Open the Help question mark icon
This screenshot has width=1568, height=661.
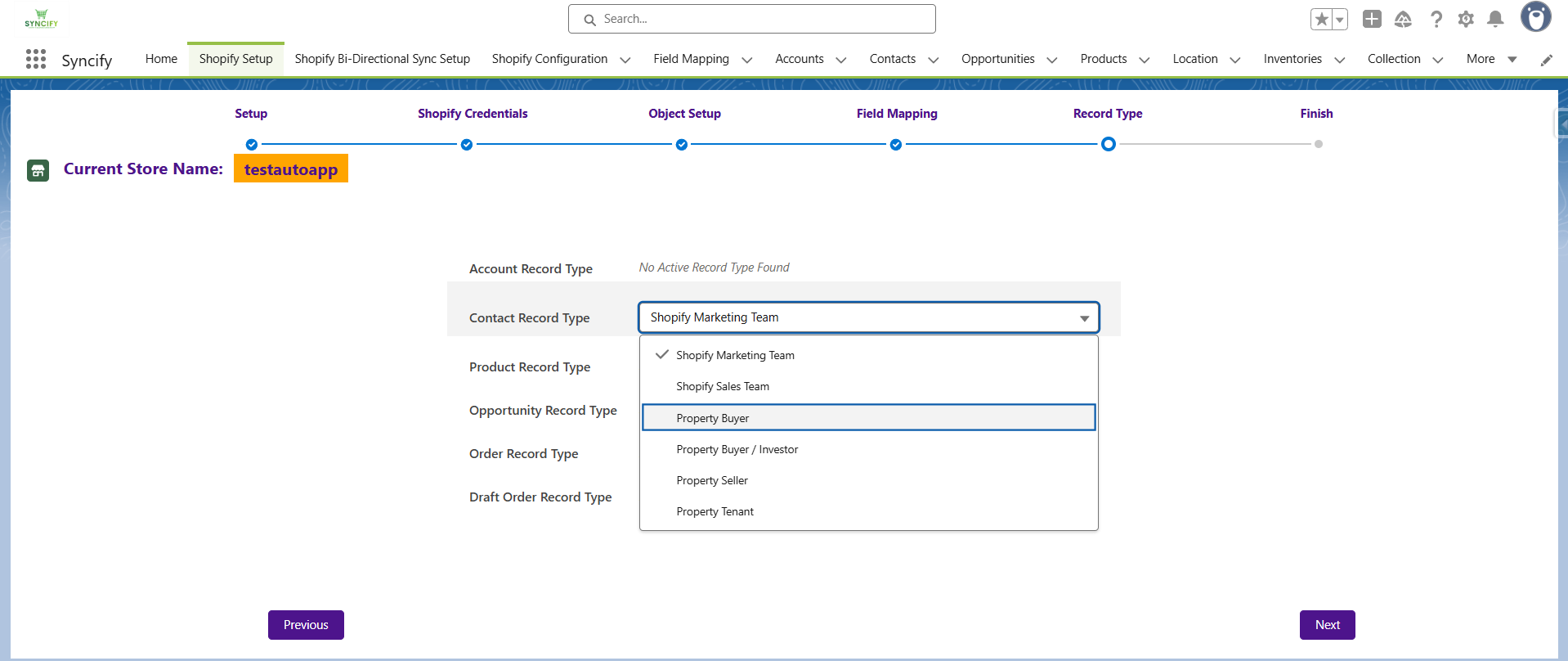[1436, 19]
